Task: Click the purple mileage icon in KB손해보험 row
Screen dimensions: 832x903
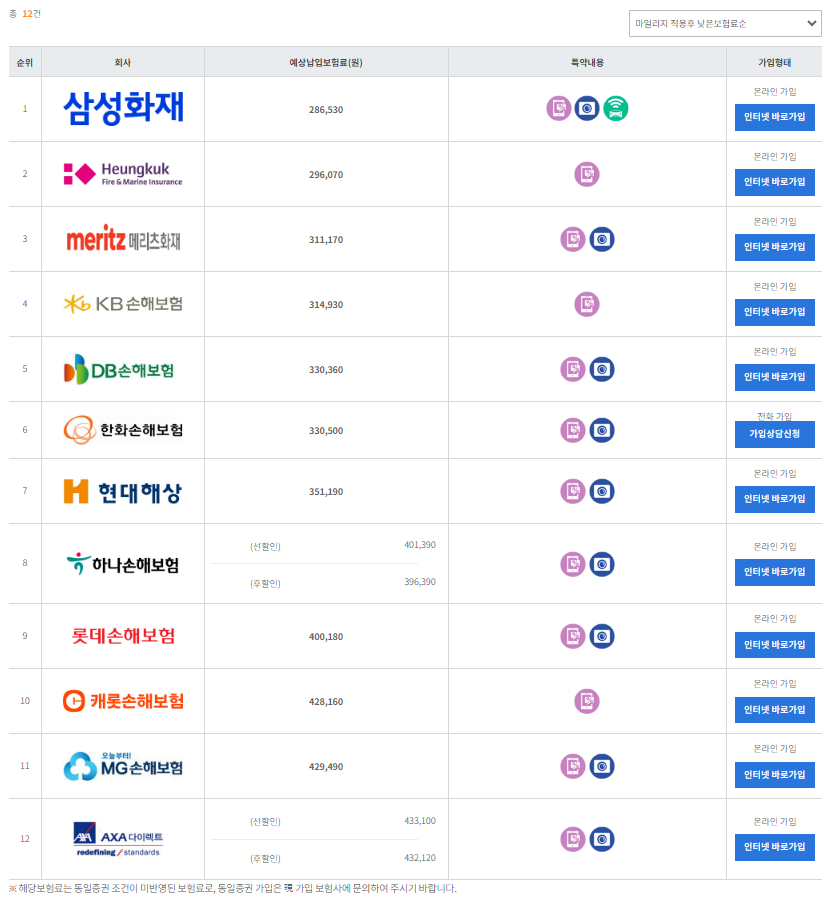Action: pyautogui.click(x=587, y=304)
